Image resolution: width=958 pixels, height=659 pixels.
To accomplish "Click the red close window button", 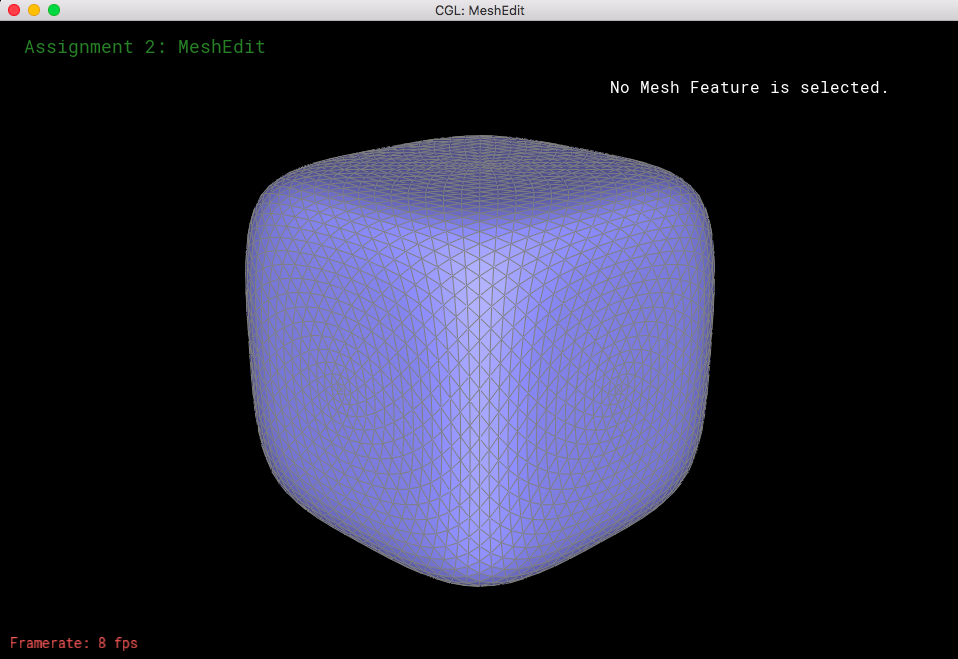I will click(14, 10).
